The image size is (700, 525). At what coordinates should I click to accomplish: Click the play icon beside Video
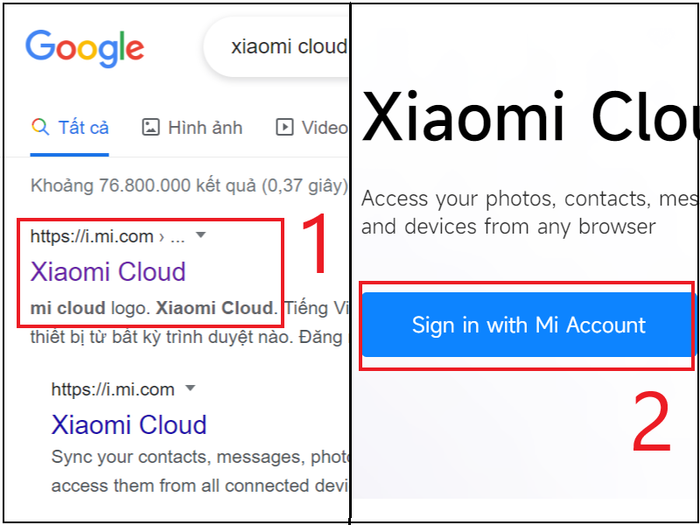click(284, 128)
